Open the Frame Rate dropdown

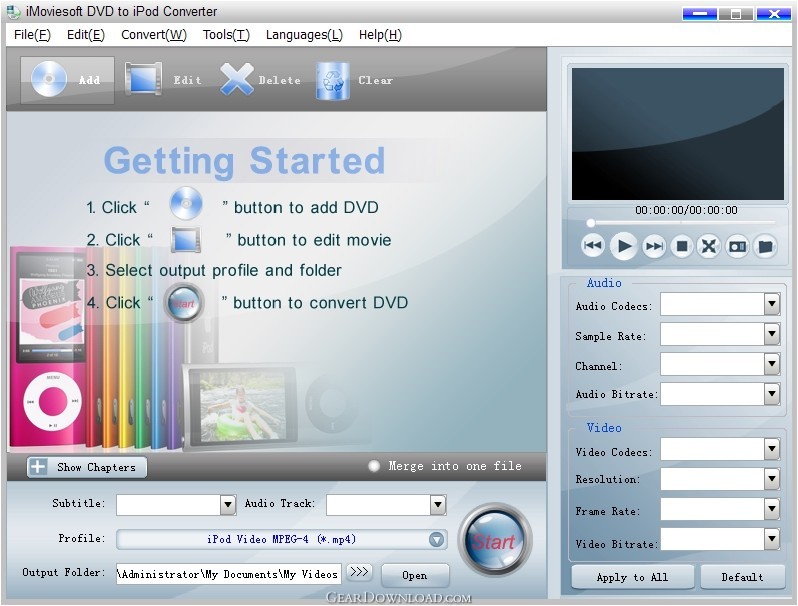pos(772,509)
